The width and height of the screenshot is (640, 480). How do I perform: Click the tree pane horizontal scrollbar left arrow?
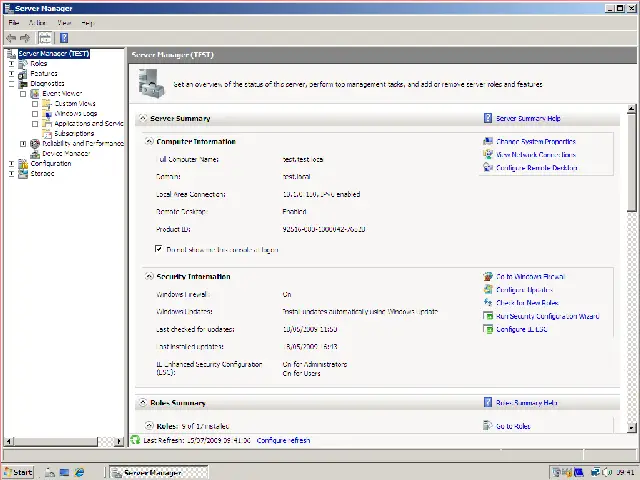9,441
